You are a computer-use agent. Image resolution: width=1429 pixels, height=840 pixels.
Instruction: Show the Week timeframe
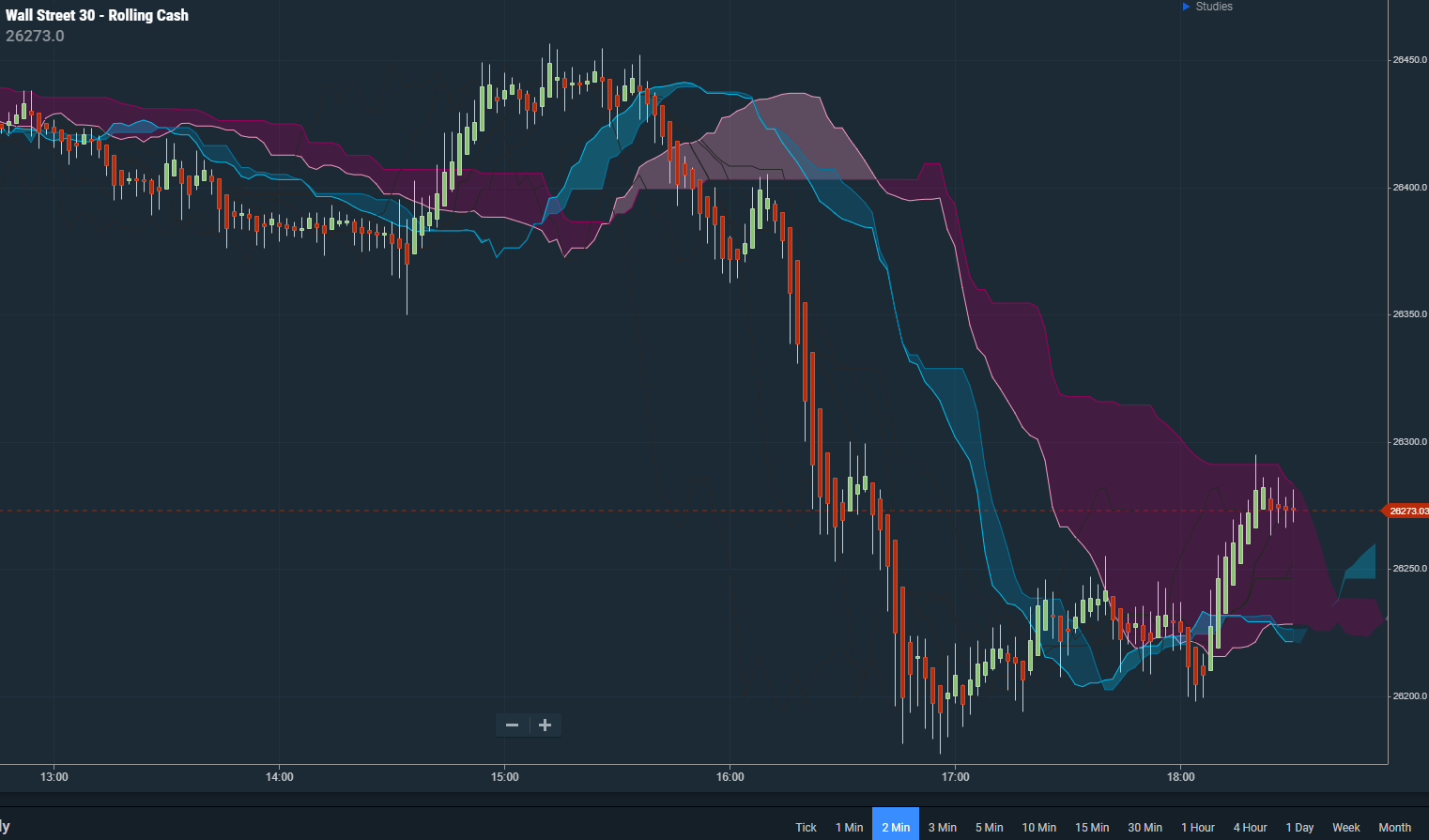1345,827
